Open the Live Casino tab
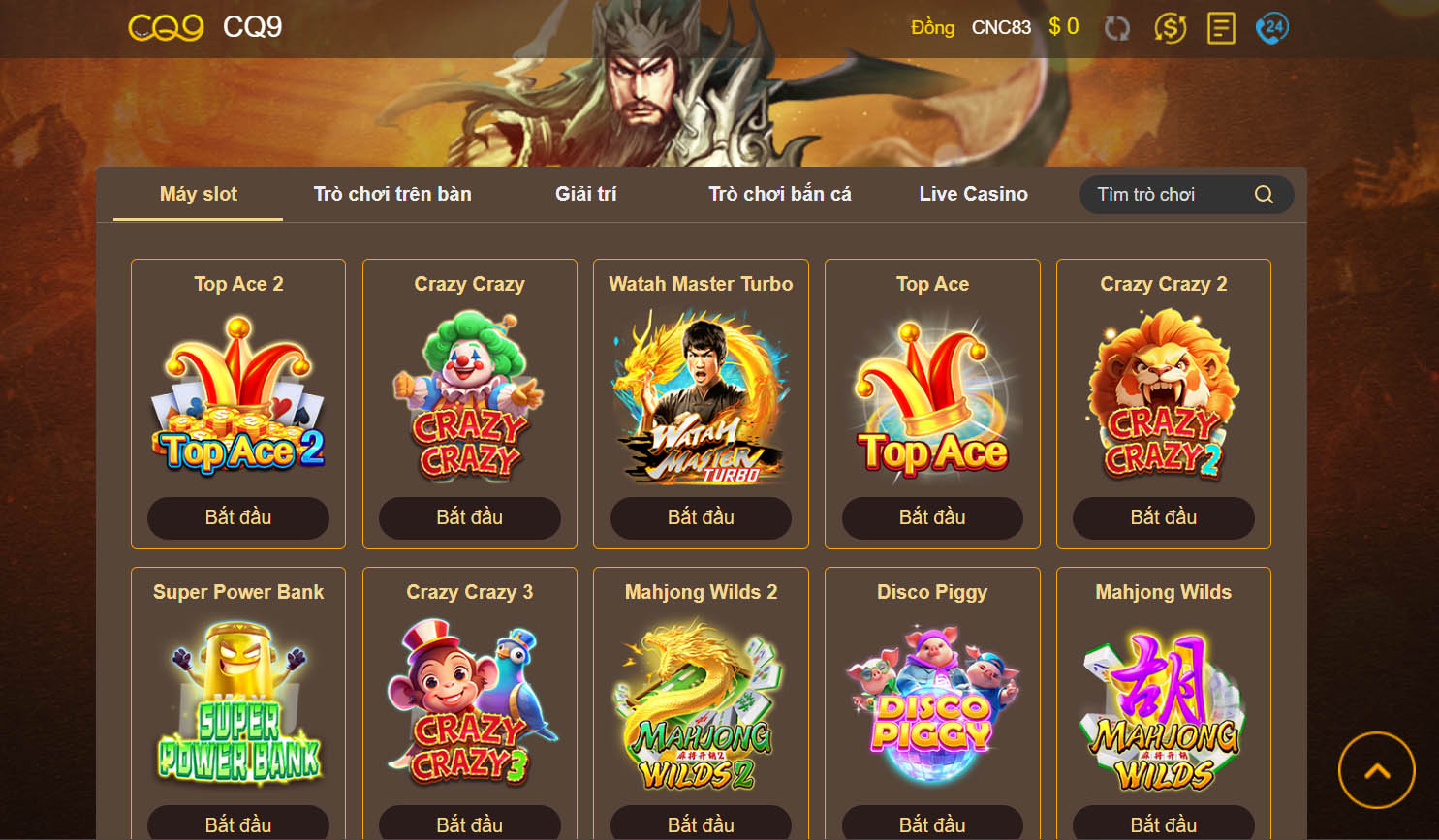Screen dimensions: 1439x840 pos(973,194)
